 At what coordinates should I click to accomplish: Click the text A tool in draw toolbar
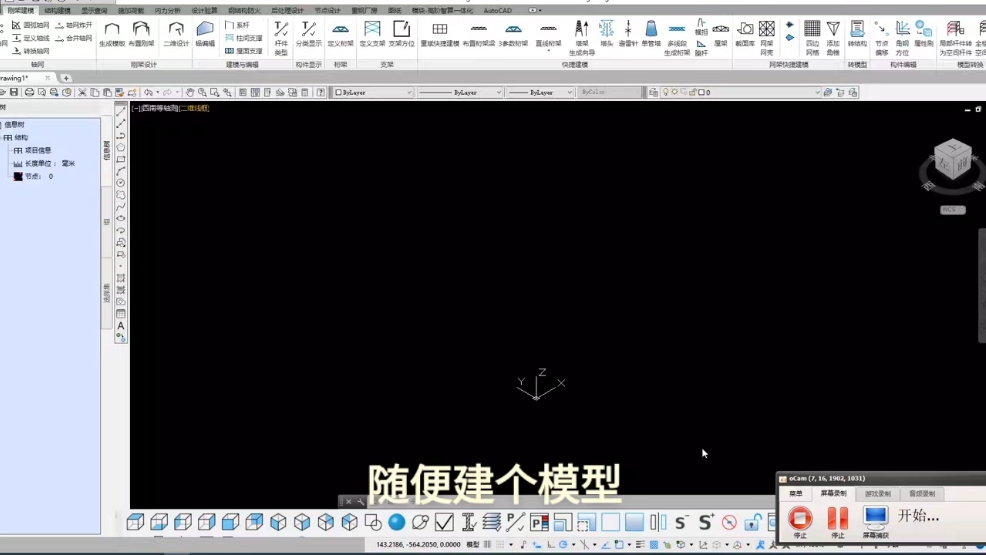click(121, 326)
